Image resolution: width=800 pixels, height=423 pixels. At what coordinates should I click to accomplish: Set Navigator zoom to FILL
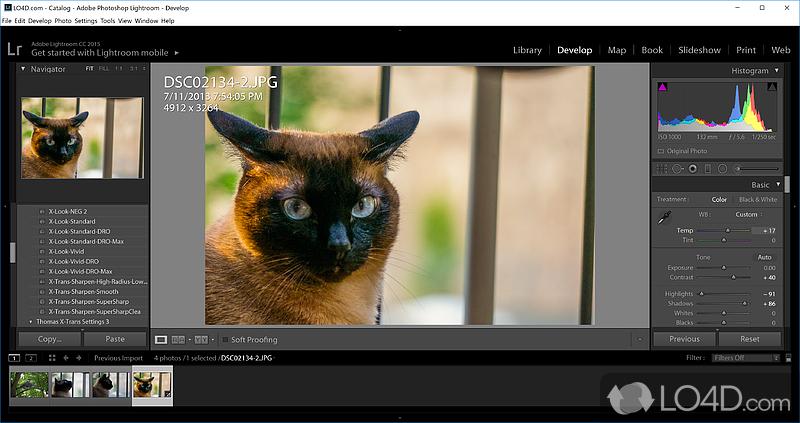(104, 68)
